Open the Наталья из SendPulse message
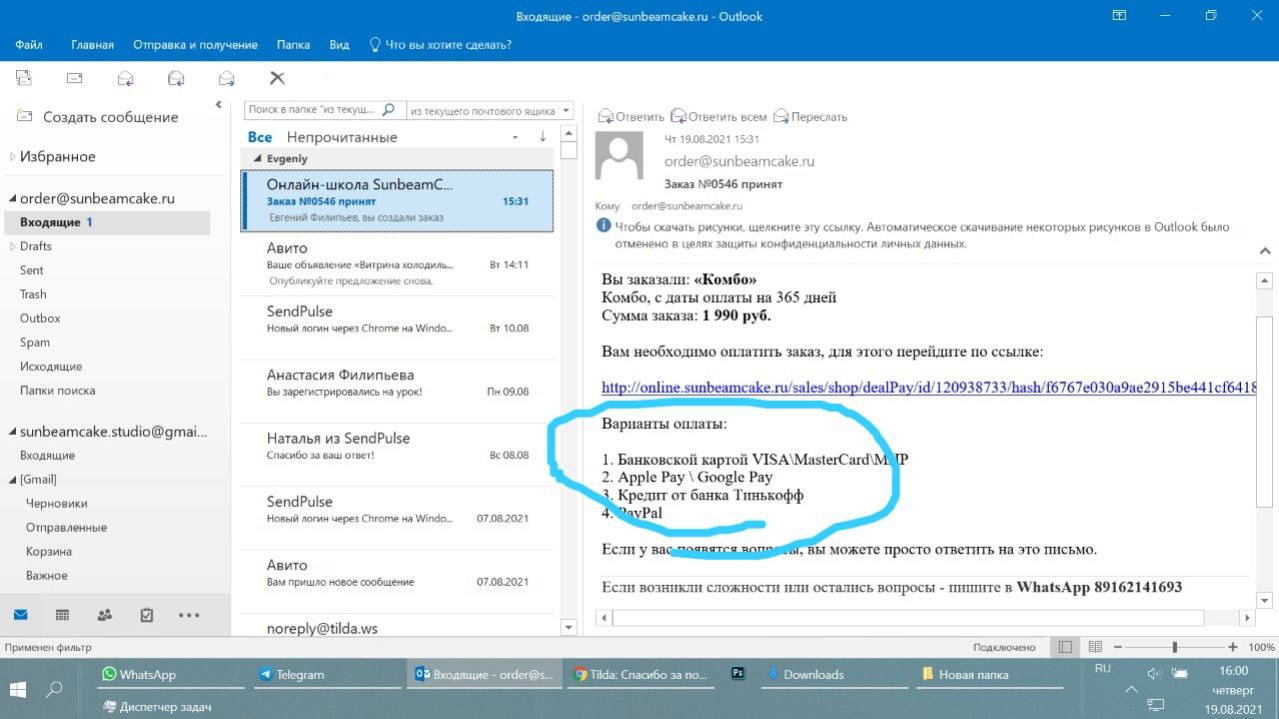The height and width of the screenshot is (719, 1279). coord(397,455)
